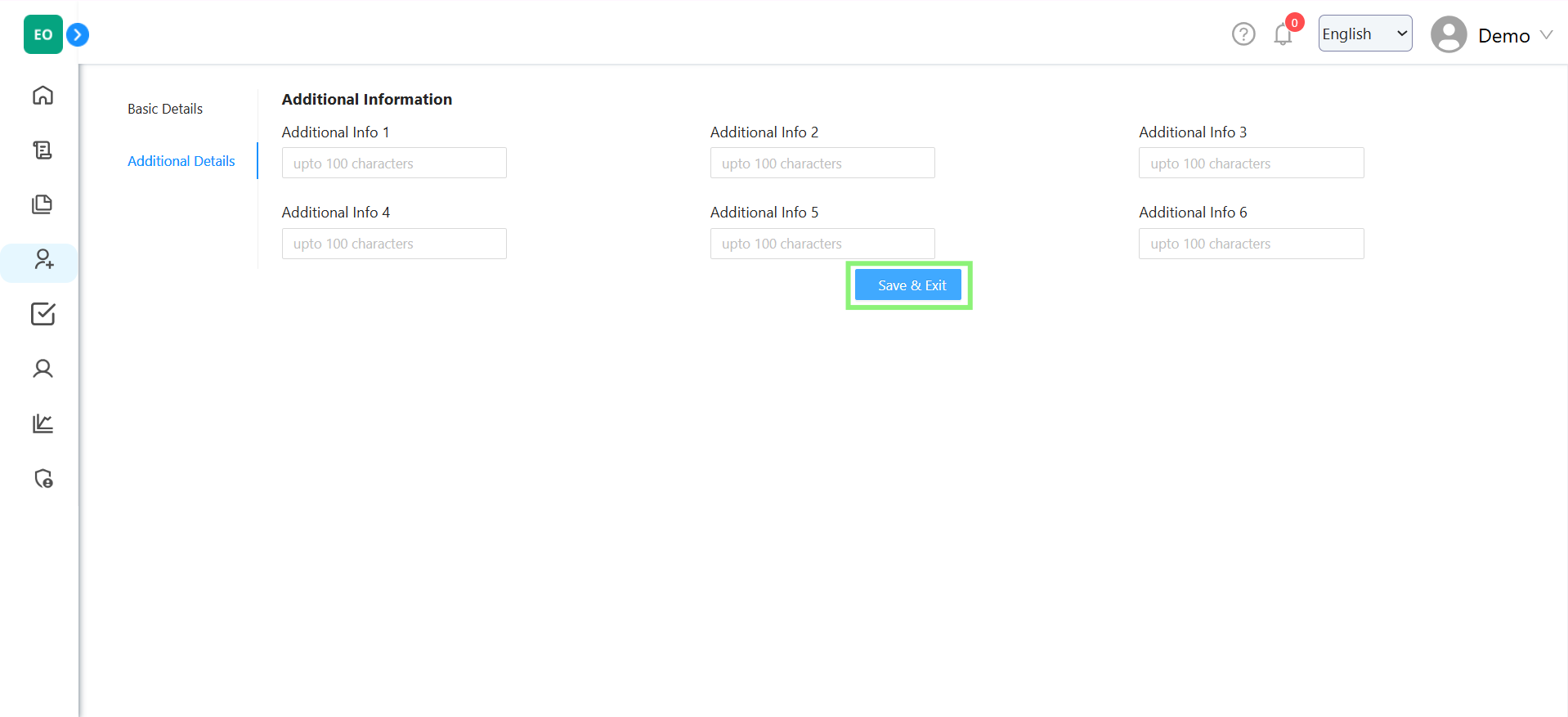Click the help question mark icon
This screenshot has width=1568, height=717.
click(1243, 34)
